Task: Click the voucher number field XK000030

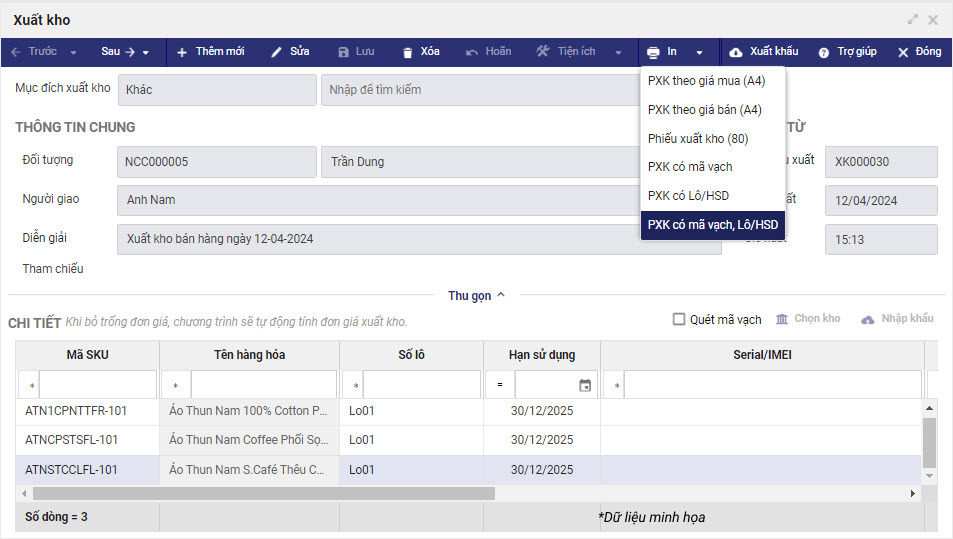Action: coord(881,162)
